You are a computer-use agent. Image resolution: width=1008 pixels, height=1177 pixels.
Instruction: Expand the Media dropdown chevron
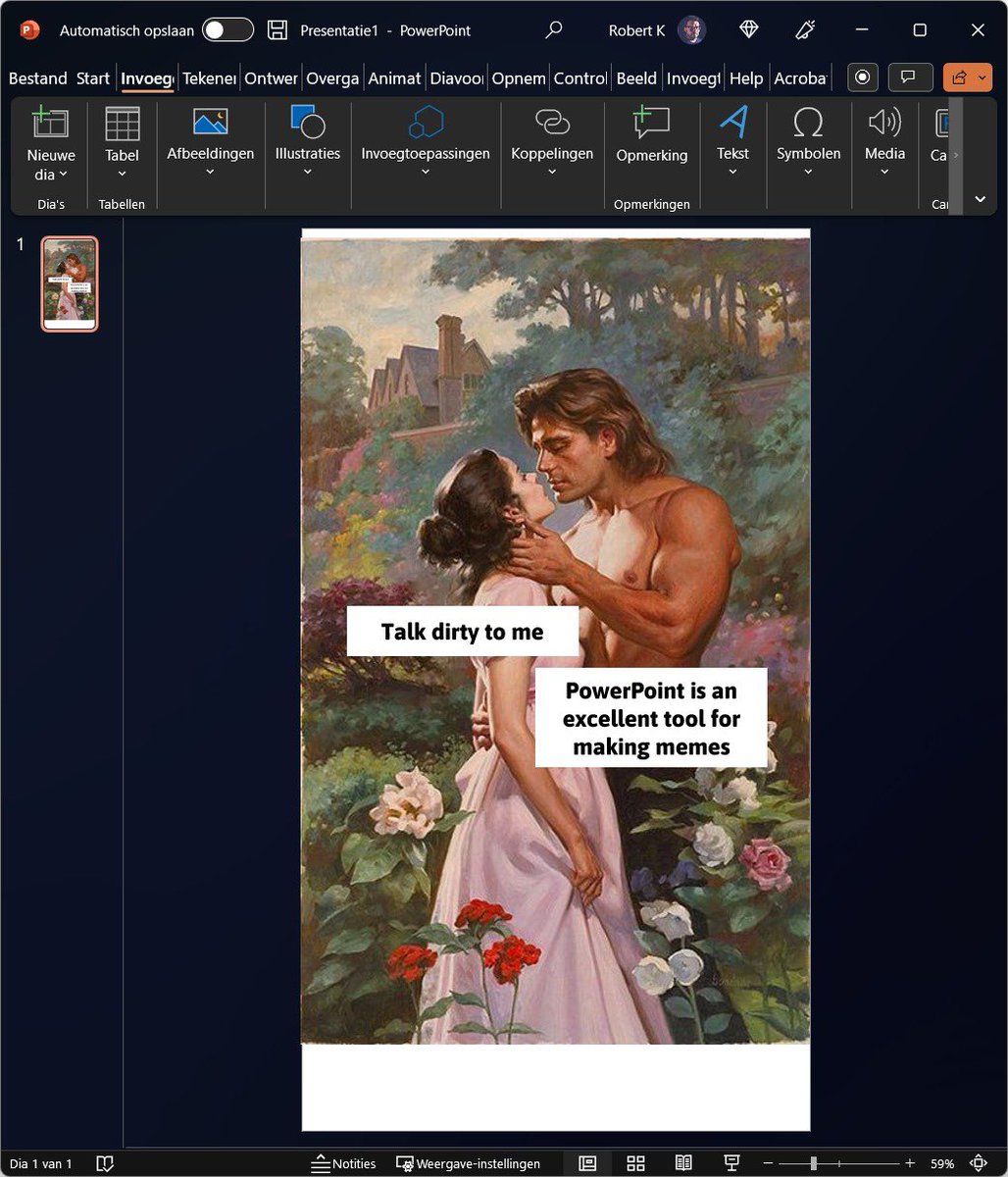click(x=884, y=173)
